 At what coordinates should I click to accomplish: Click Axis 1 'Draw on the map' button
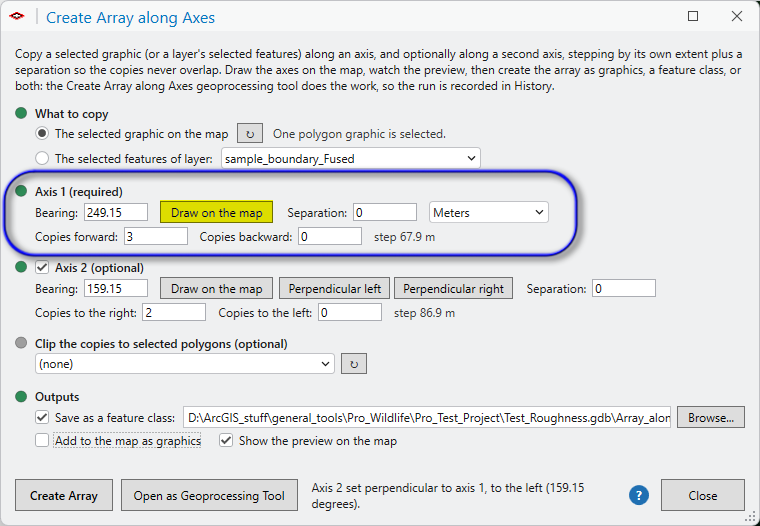(217, 212)
